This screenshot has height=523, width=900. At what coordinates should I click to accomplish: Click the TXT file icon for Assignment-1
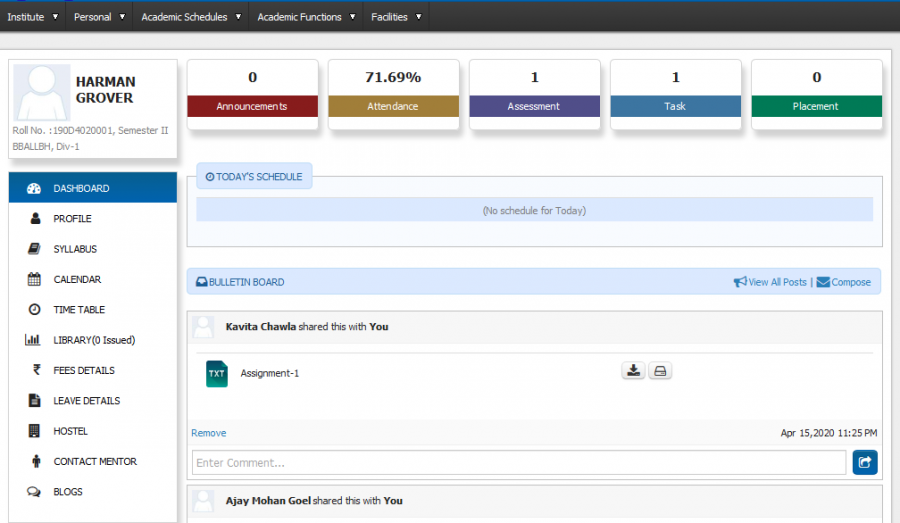point(217,374)
